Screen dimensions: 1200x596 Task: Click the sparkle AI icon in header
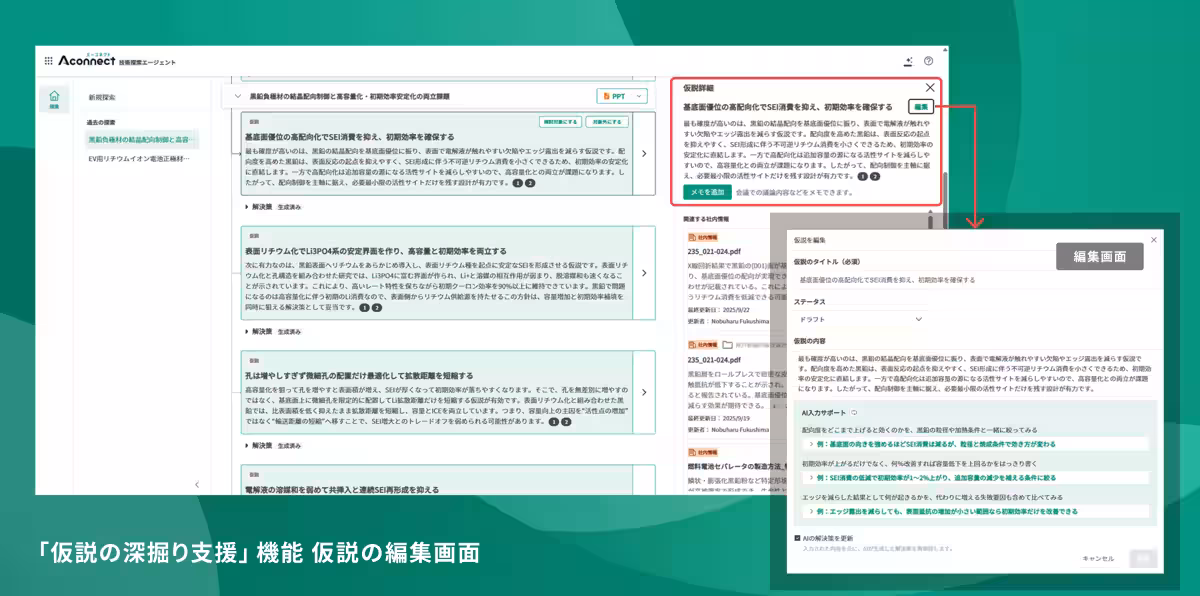908,61
